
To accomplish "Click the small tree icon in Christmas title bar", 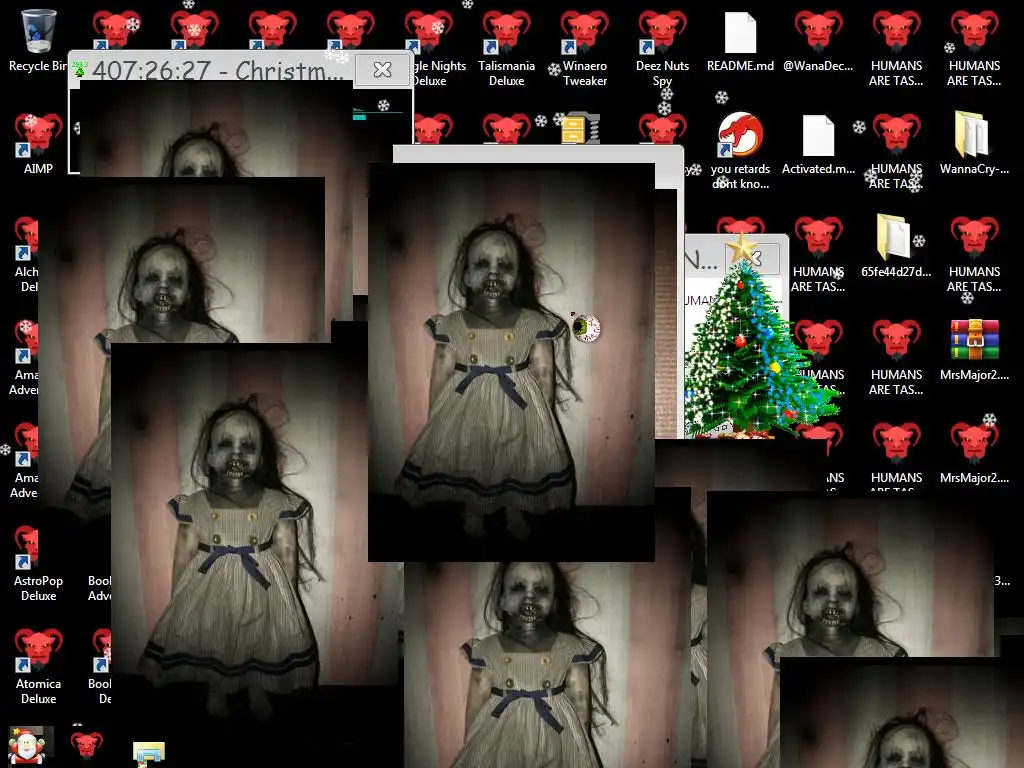I will pyautogui.click(x=79, y=69).
